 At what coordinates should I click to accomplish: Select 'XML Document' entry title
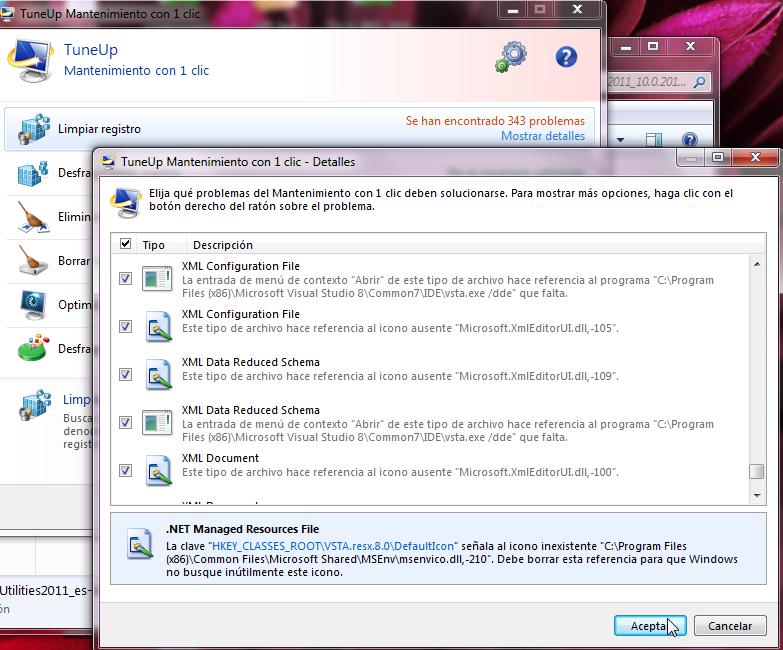[x=220, y=458]
